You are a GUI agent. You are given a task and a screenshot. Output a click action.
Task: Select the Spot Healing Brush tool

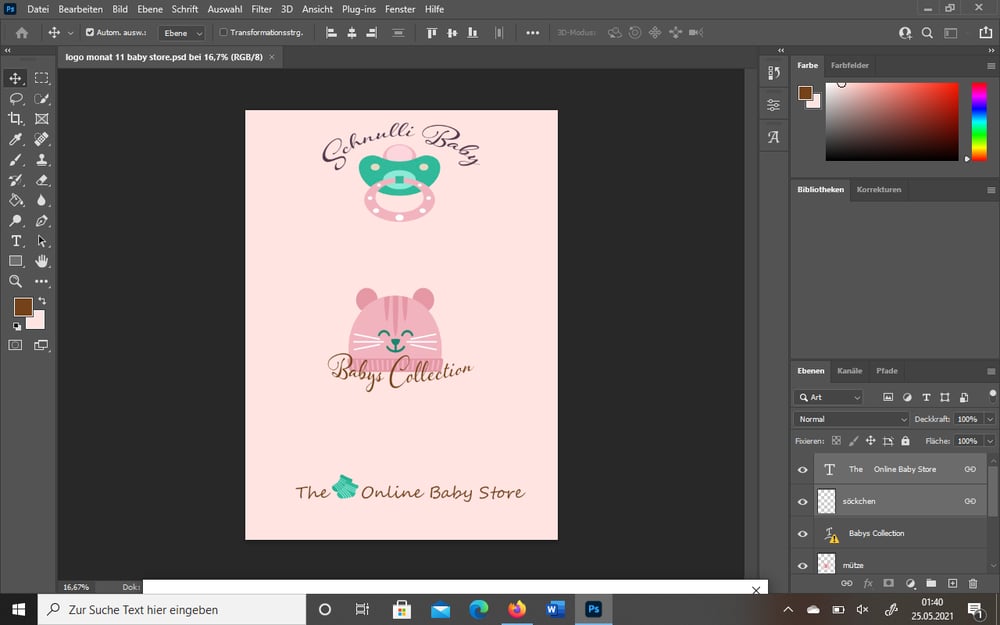(41, 139)
